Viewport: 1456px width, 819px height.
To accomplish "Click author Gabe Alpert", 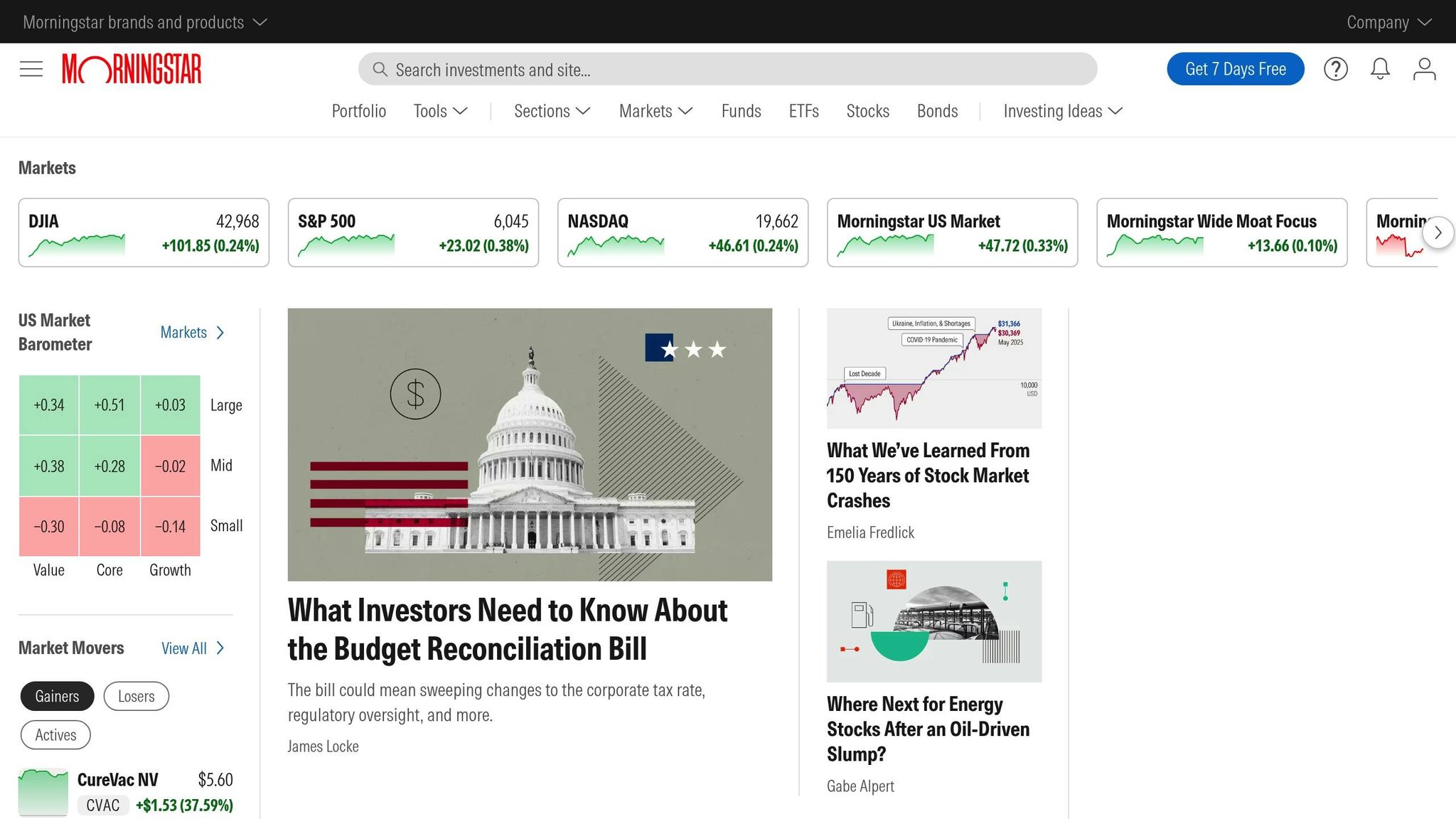I will 860,786.
